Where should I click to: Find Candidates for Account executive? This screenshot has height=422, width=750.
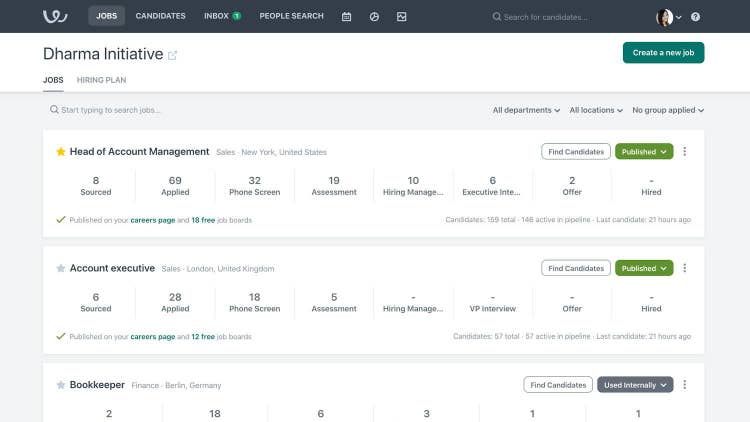[x=576, y=268]
